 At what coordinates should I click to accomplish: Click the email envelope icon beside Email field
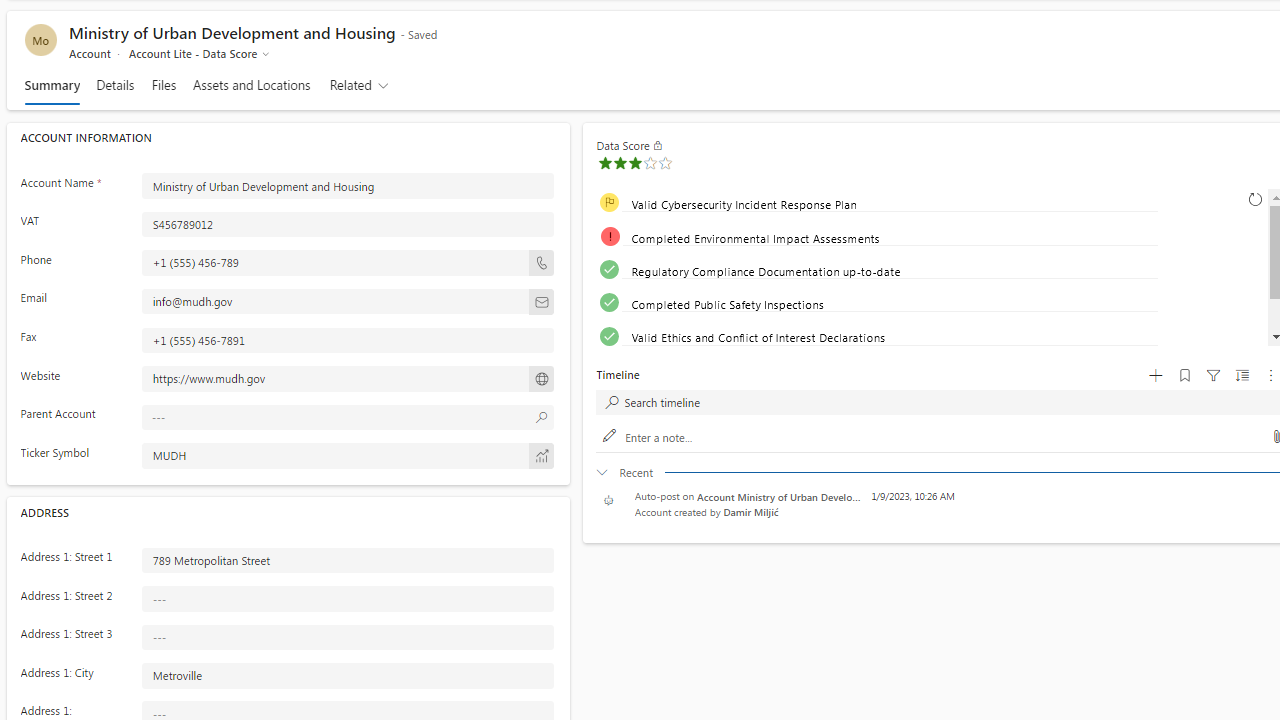[541, 302]
